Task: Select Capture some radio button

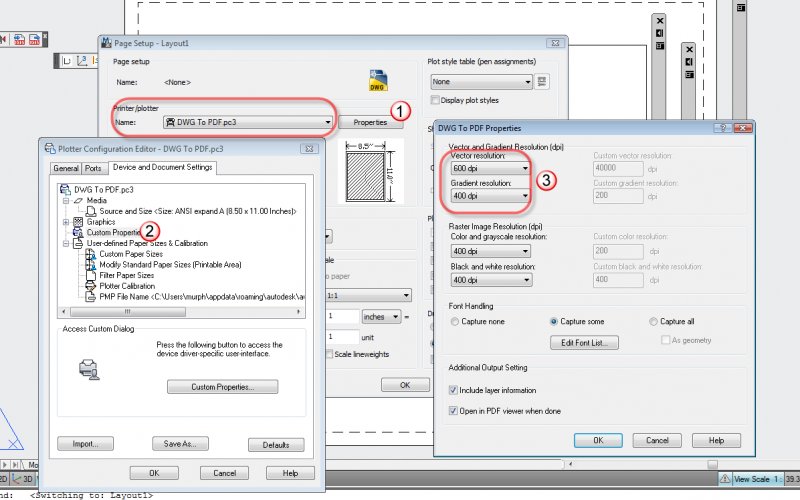Action: point(554,322)
